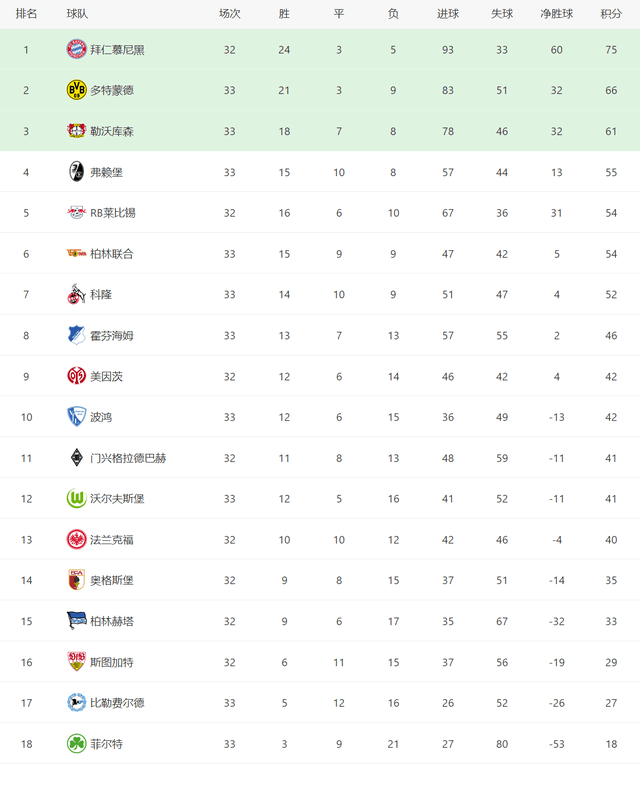Select the 门兴格拉德巴赫 table row name
Image resolution: width=640 pixels, height=811 pixels.
click(128, 458)
